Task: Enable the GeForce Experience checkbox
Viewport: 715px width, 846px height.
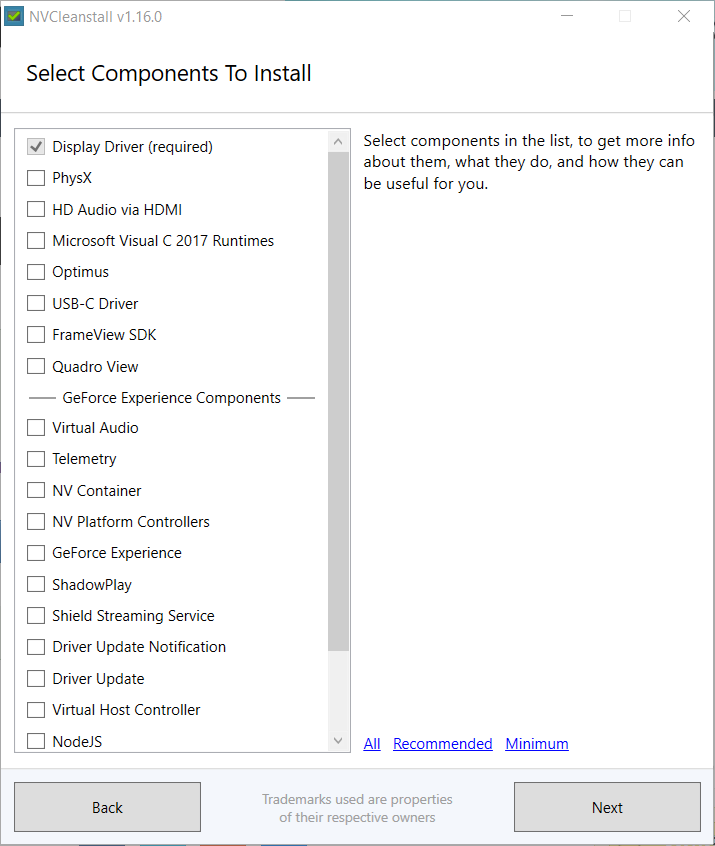Action: [36, 553]
